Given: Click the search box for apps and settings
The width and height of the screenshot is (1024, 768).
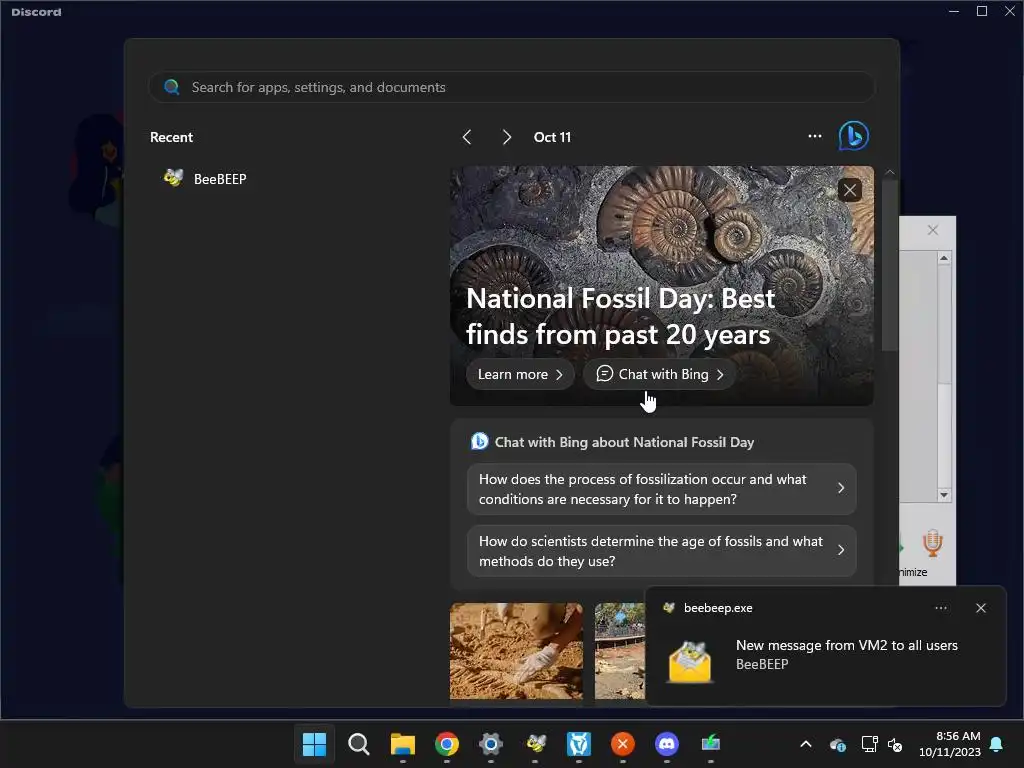Looking at the screenshot, I should pyautogui.click(x=511, y=87).
